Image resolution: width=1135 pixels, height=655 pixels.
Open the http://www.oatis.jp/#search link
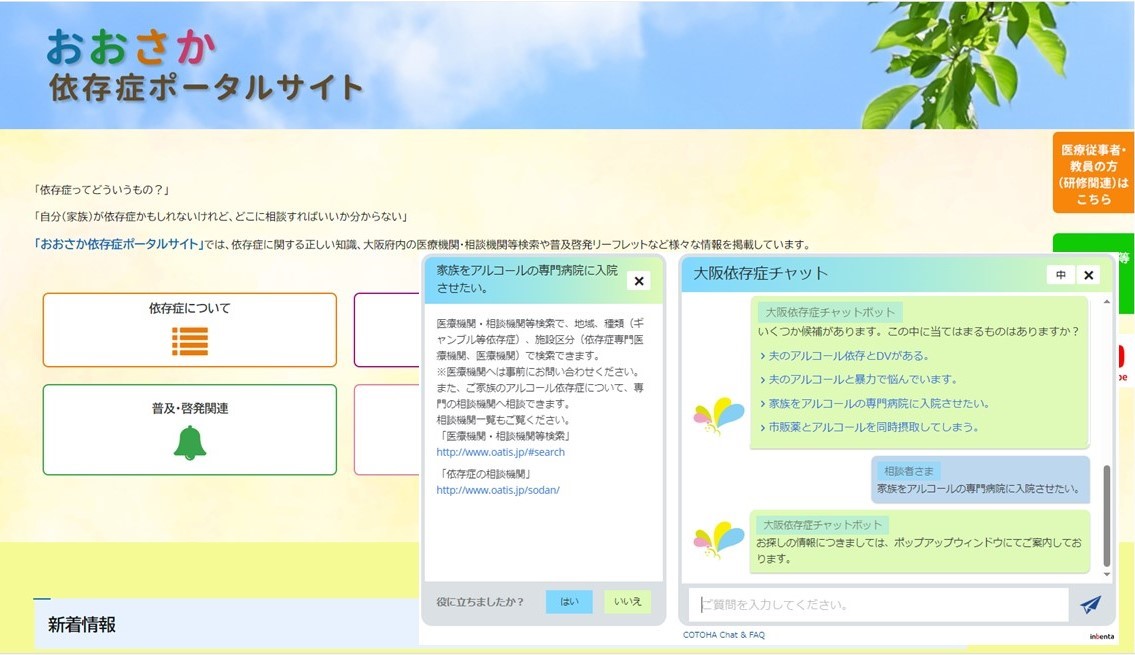tap(500, 452)
